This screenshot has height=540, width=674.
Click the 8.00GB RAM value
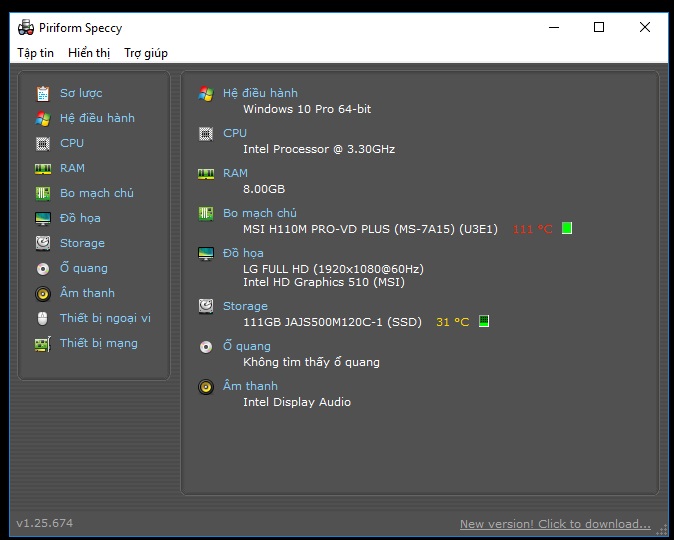click(x=264, y=189)
